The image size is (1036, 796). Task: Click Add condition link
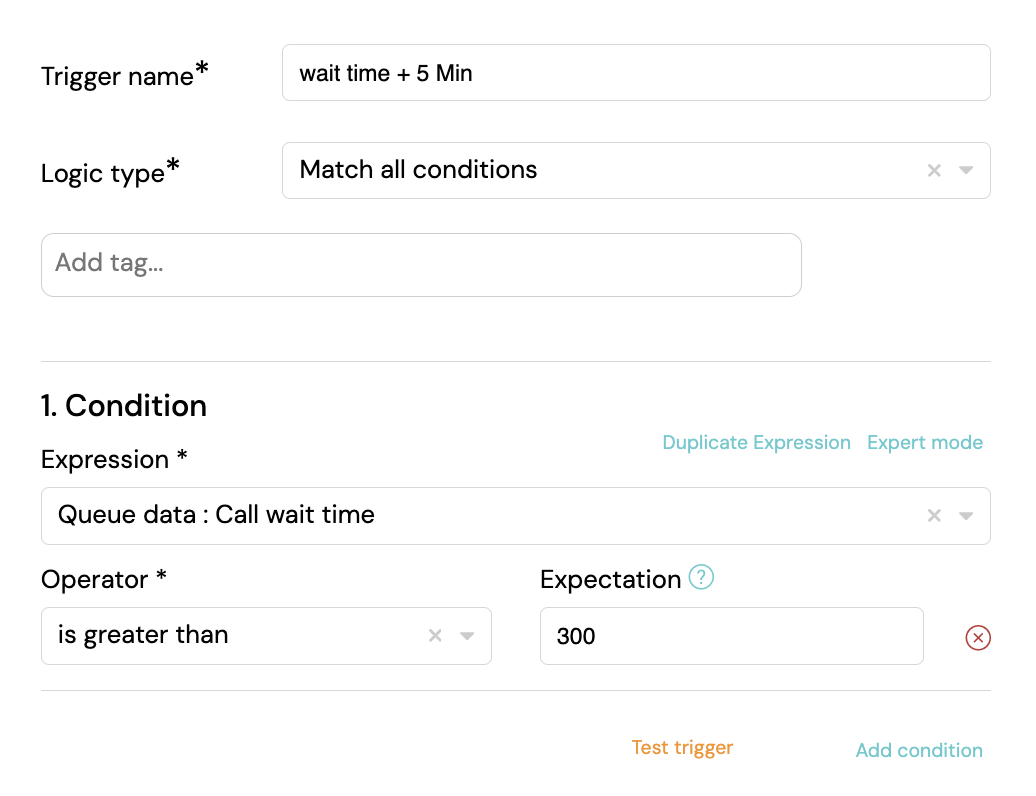(x=919, y=750)
